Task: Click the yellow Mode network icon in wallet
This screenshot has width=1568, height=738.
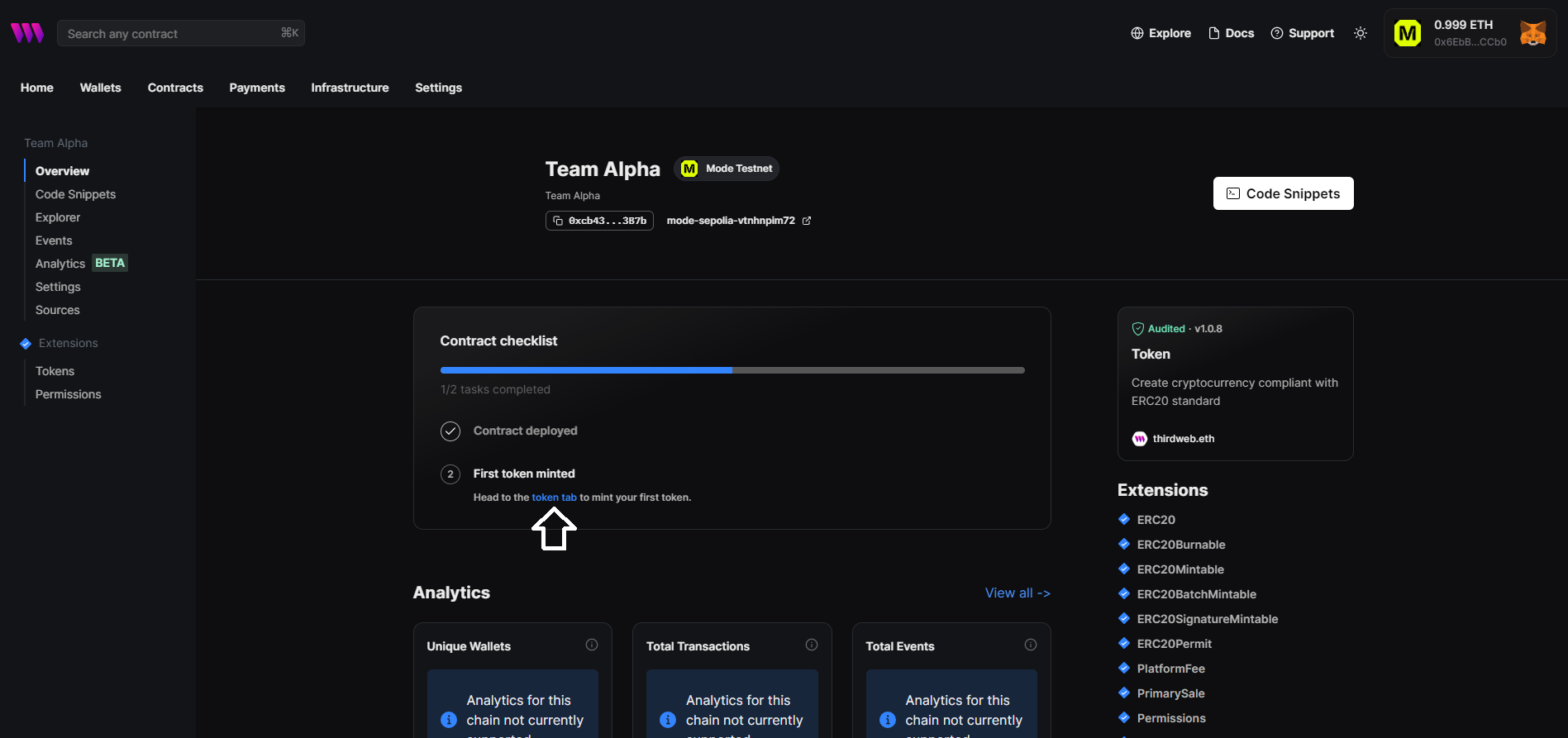Action: [1408, 33]
